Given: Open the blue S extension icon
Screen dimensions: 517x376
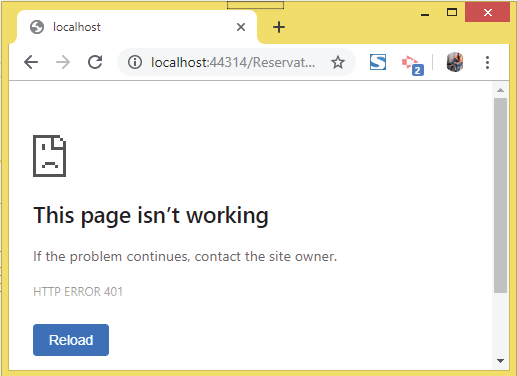Looking at the screenshot, I should pyautogui.click(x=378, y=62).
